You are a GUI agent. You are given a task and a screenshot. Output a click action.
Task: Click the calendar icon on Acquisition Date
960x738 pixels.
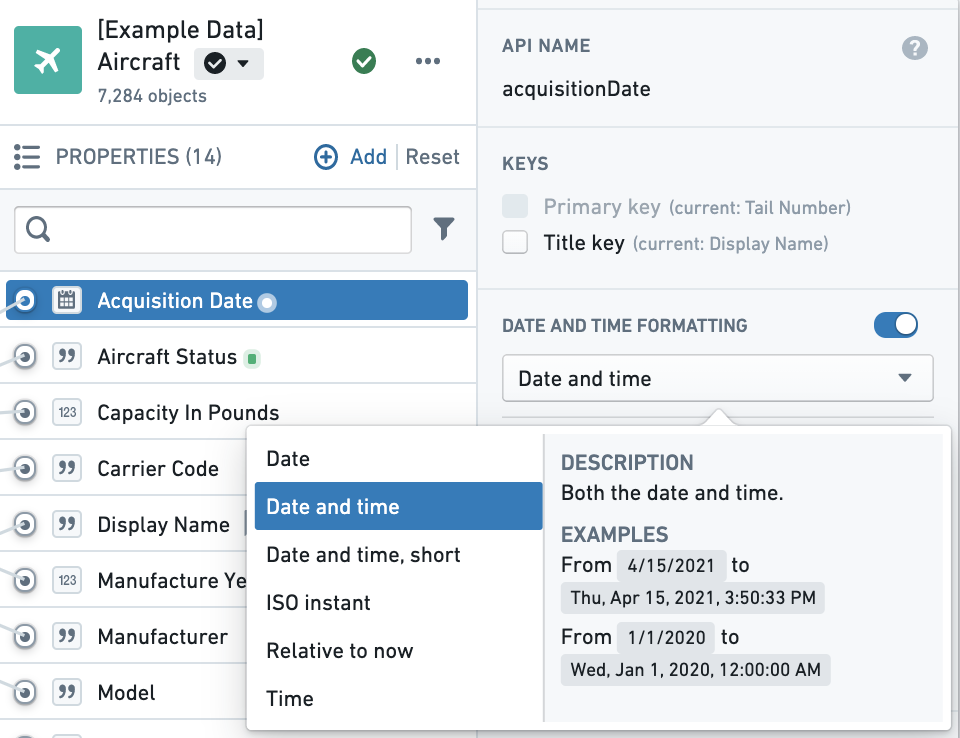67,300
